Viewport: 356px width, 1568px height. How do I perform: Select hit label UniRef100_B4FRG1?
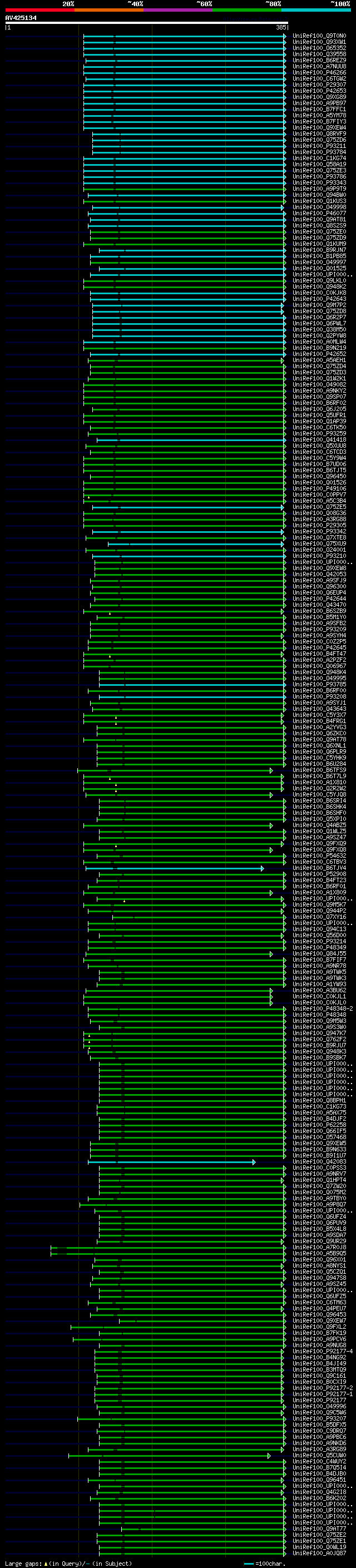[319, 721]
